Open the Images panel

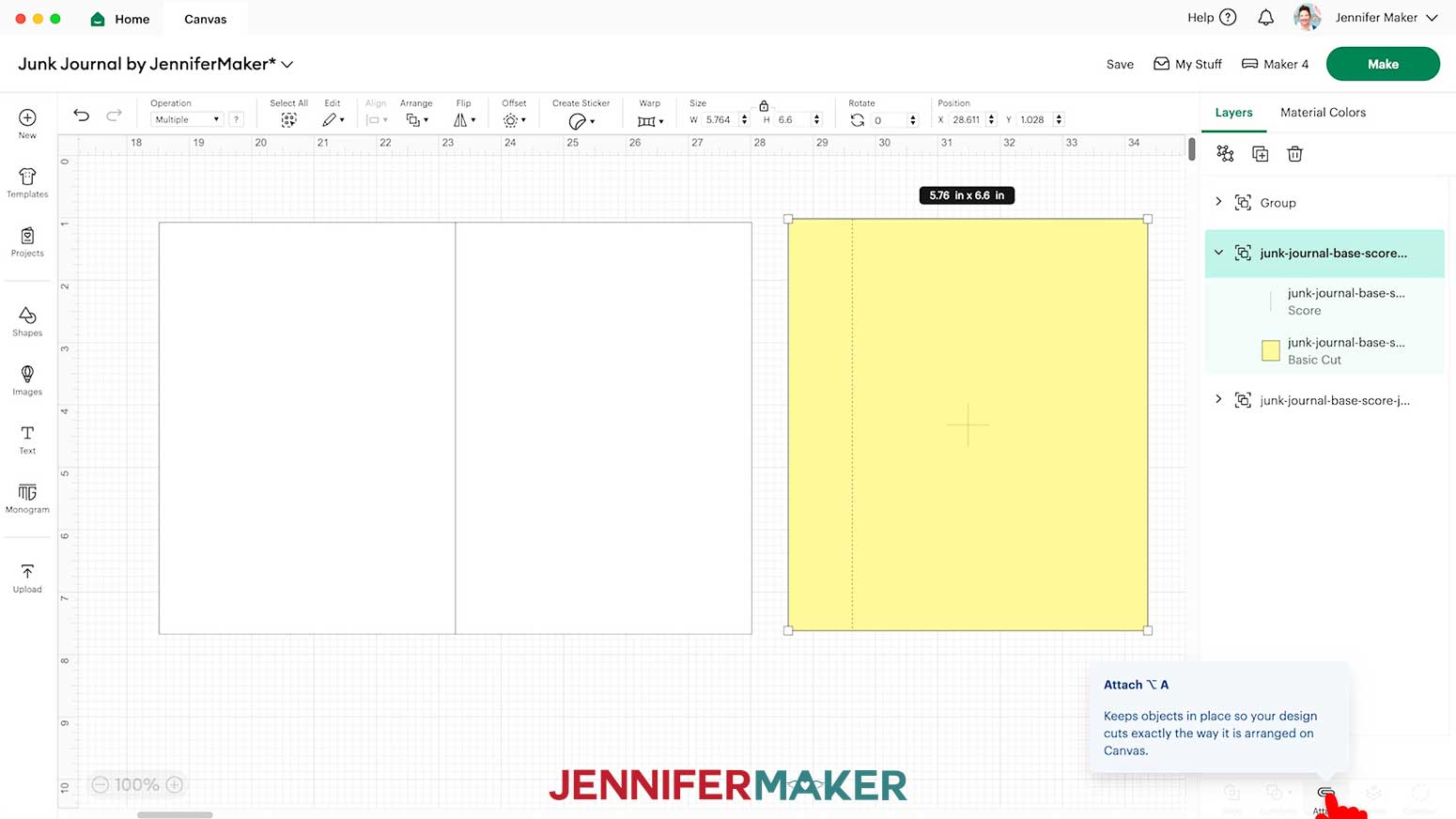click(27, 380)
